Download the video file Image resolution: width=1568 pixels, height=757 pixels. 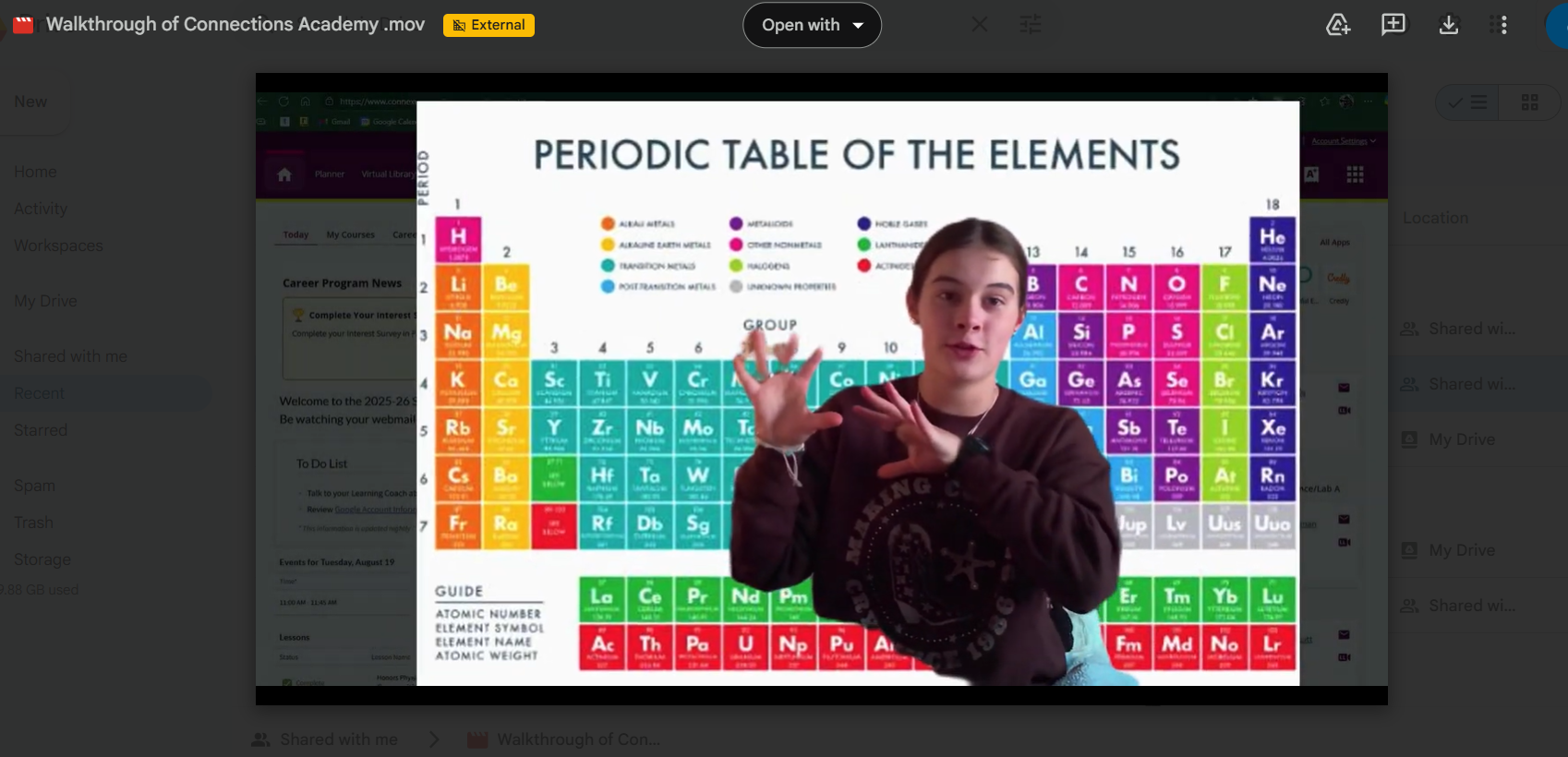pos(1448,25)
